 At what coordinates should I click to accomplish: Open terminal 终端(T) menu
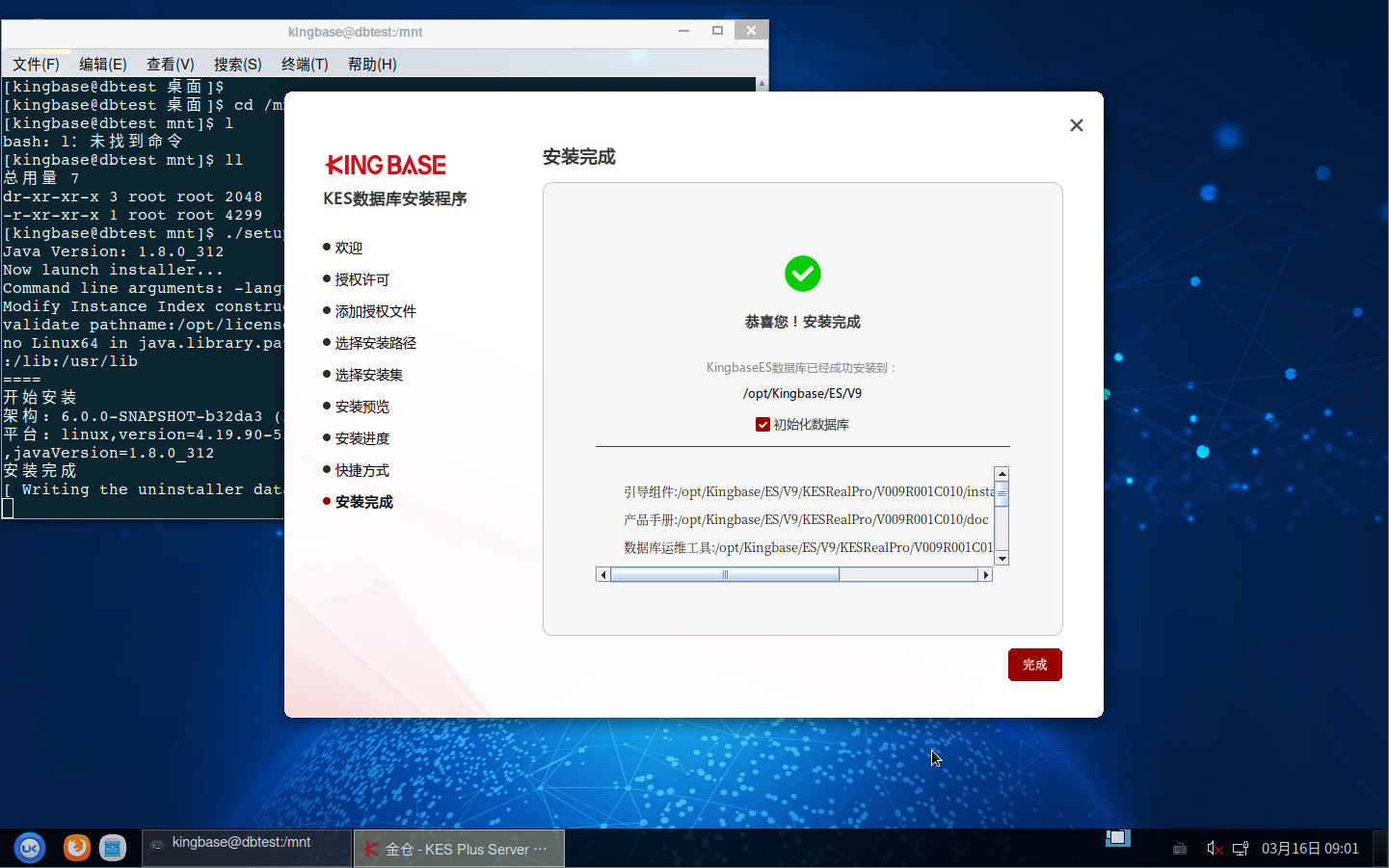point(305,65)
